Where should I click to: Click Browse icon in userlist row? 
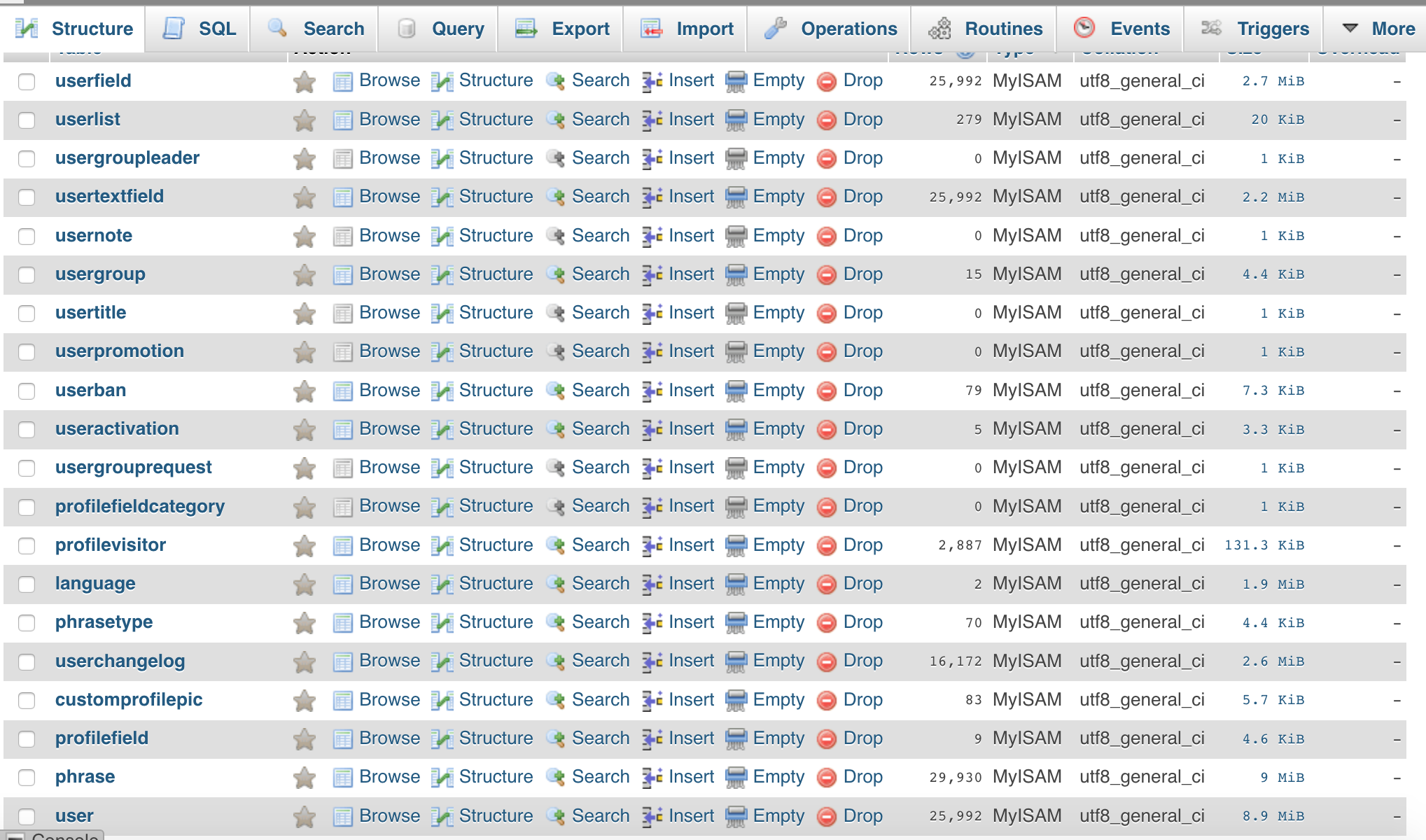(x=342, y=120)
